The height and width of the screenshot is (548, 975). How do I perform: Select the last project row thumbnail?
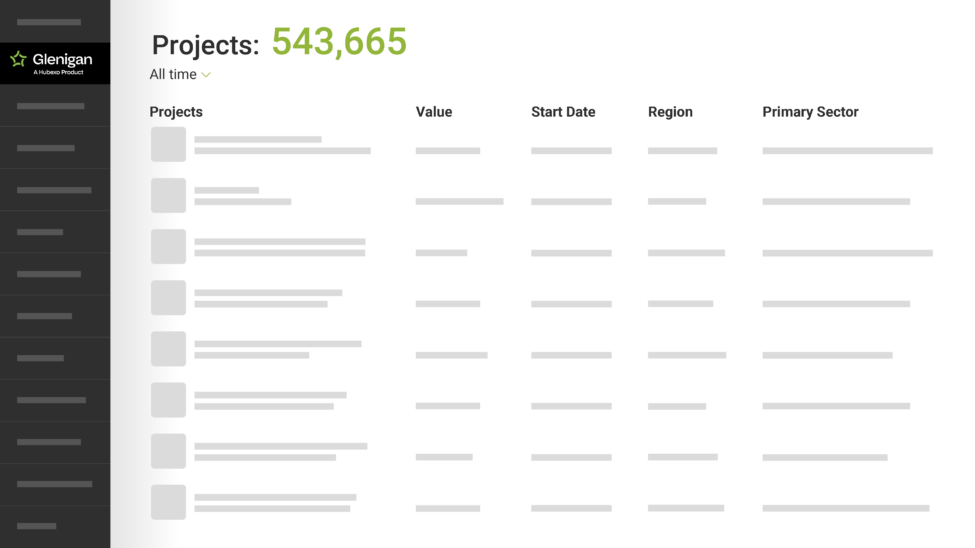click(168, 502)
